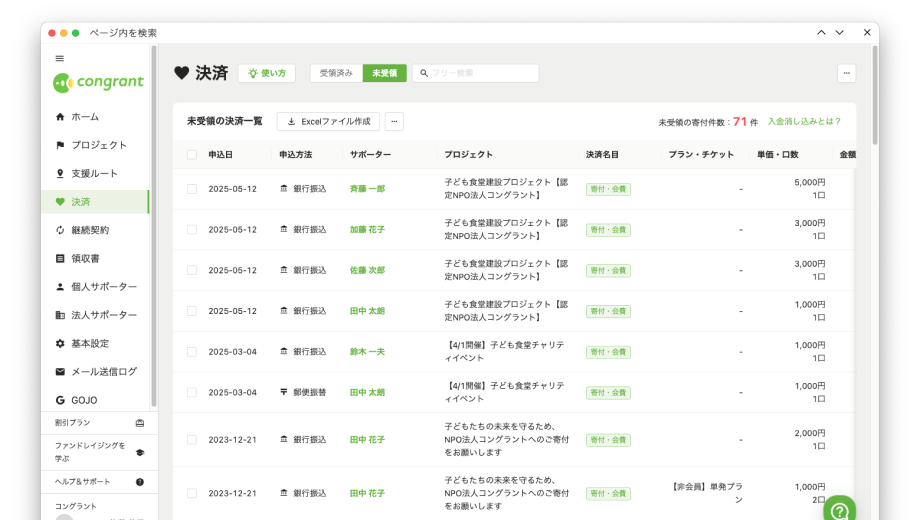Open supporter 鈴木 一夫 link

[367, 352]
